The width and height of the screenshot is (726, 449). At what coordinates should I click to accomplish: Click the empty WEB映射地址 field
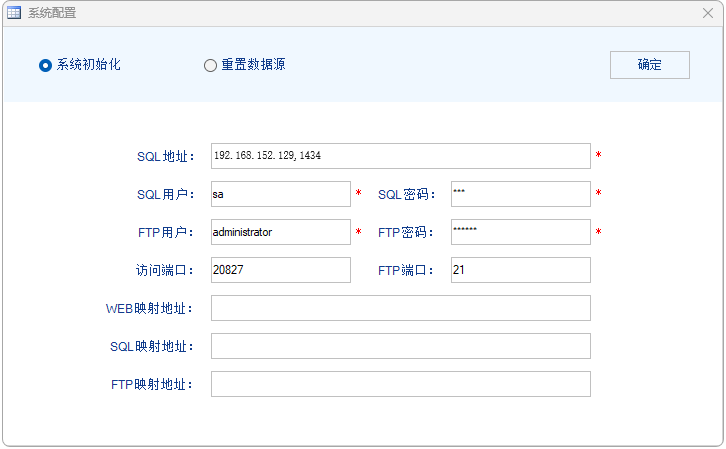400,308
